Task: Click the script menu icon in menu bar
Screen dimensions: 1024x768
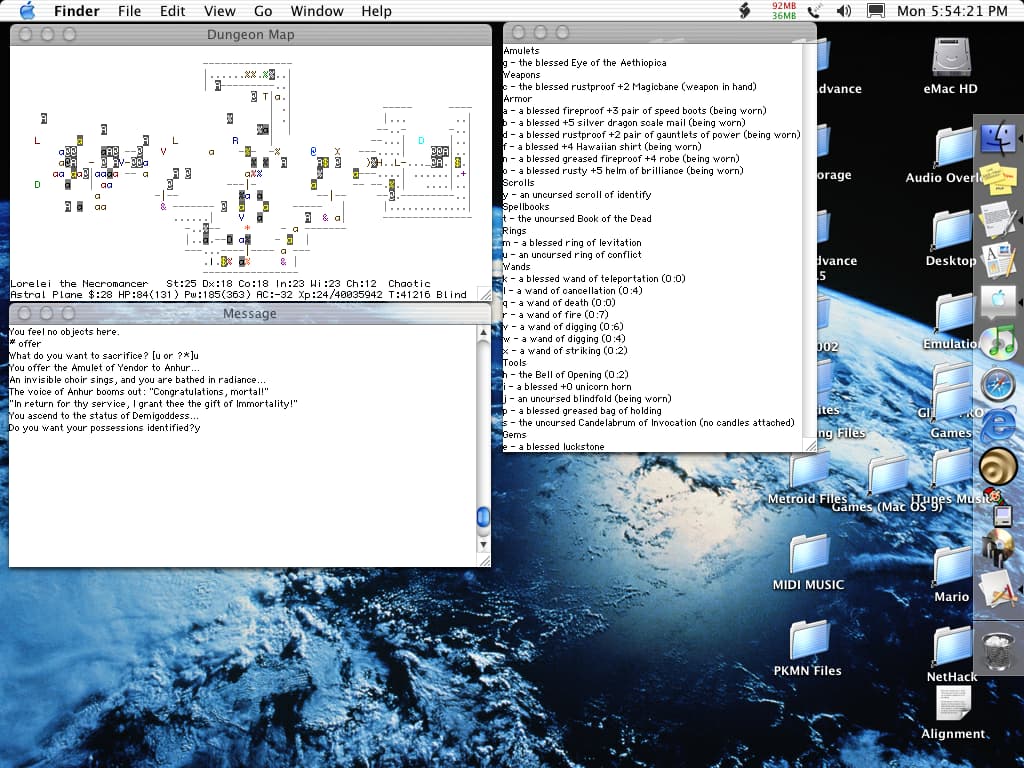Action: (744, 10)
